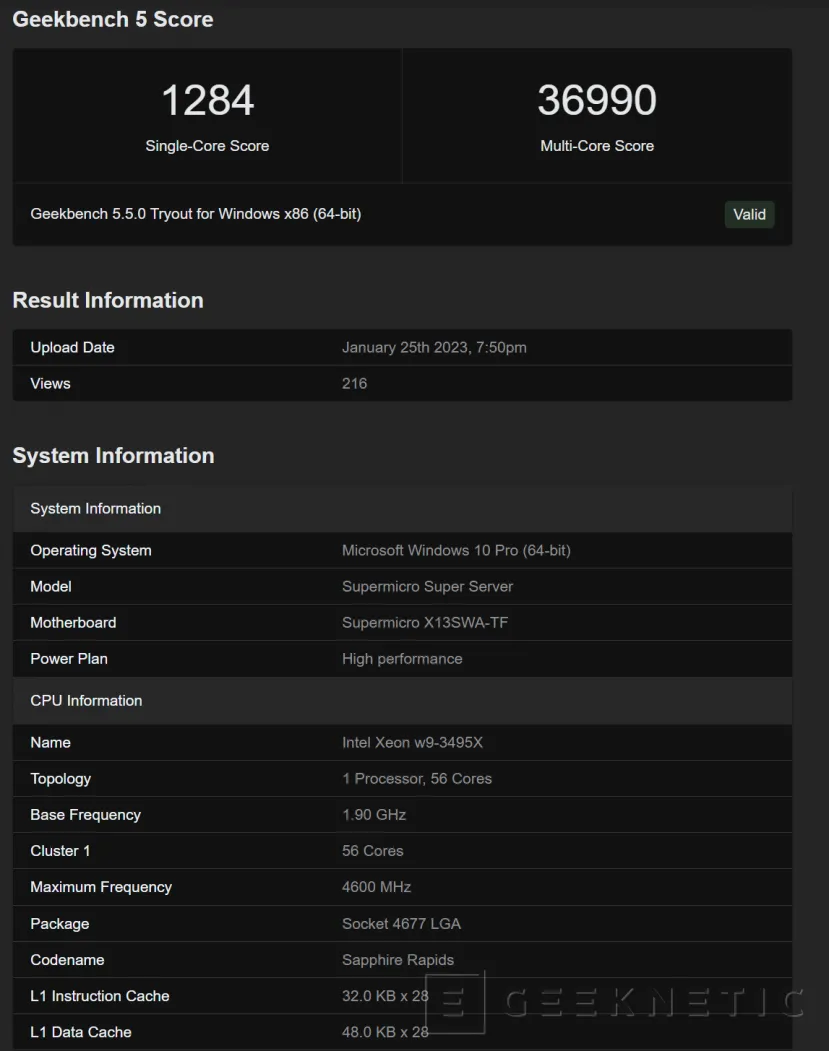Click Geekbench 5.5.0 Tryout for Windows text
829x1051 pixels.
click(x=196, y=214)
